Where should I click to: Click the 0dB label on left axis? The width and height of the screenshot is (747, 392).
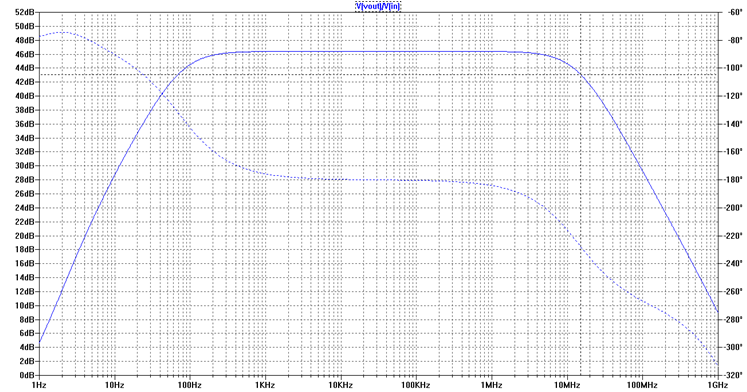[28, 375]
